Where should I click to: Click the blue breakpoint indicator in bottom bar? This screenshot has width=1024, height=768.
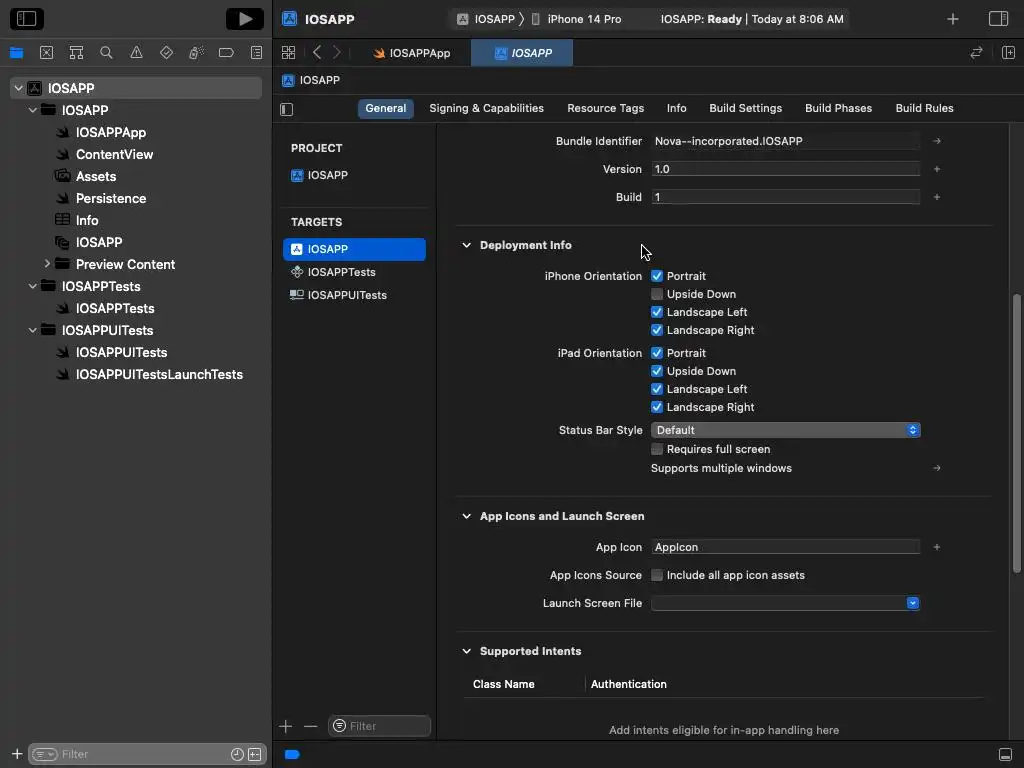coord(292,754)
